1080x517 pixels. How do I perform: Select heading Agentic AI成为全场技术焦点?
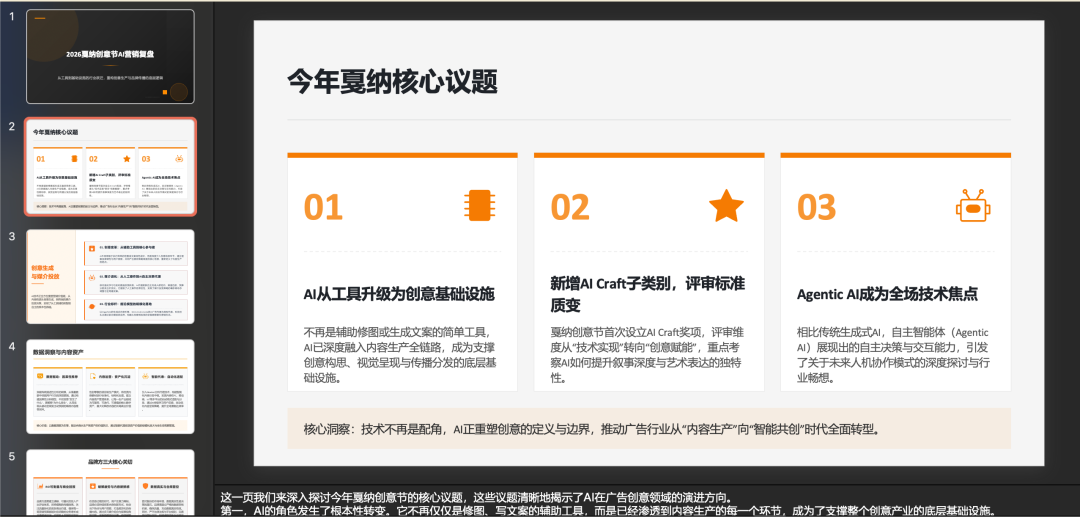[887, 294]
